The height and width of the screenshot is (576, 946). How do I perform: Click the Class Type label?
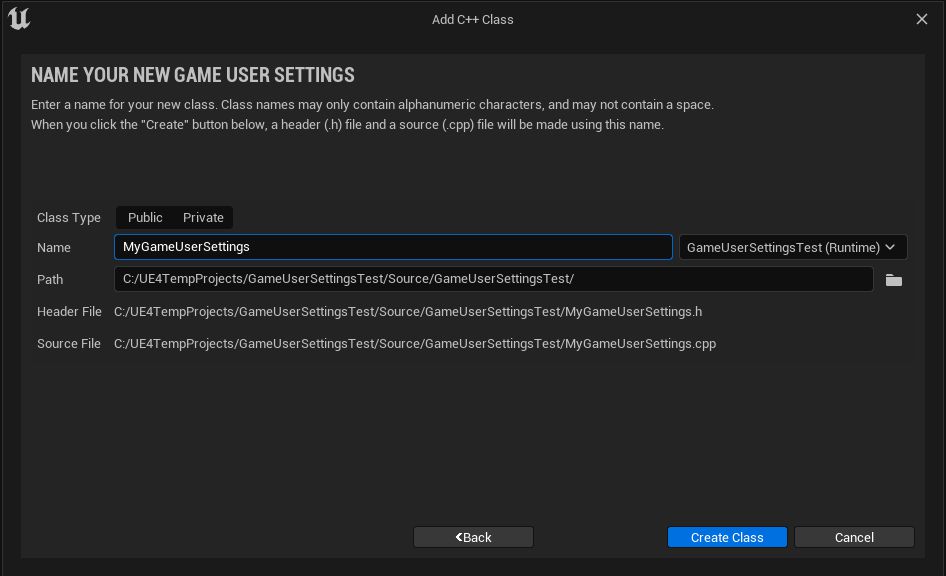point(68,217)
